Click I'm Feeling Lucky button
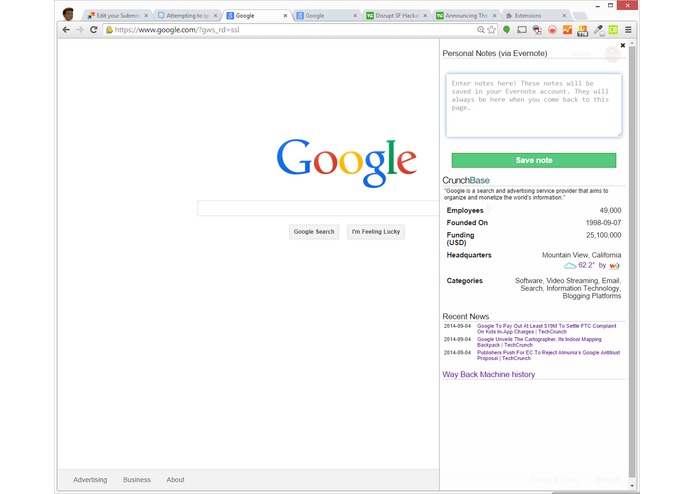This screenshot has height=494, width=695. [x=376, y=232]
